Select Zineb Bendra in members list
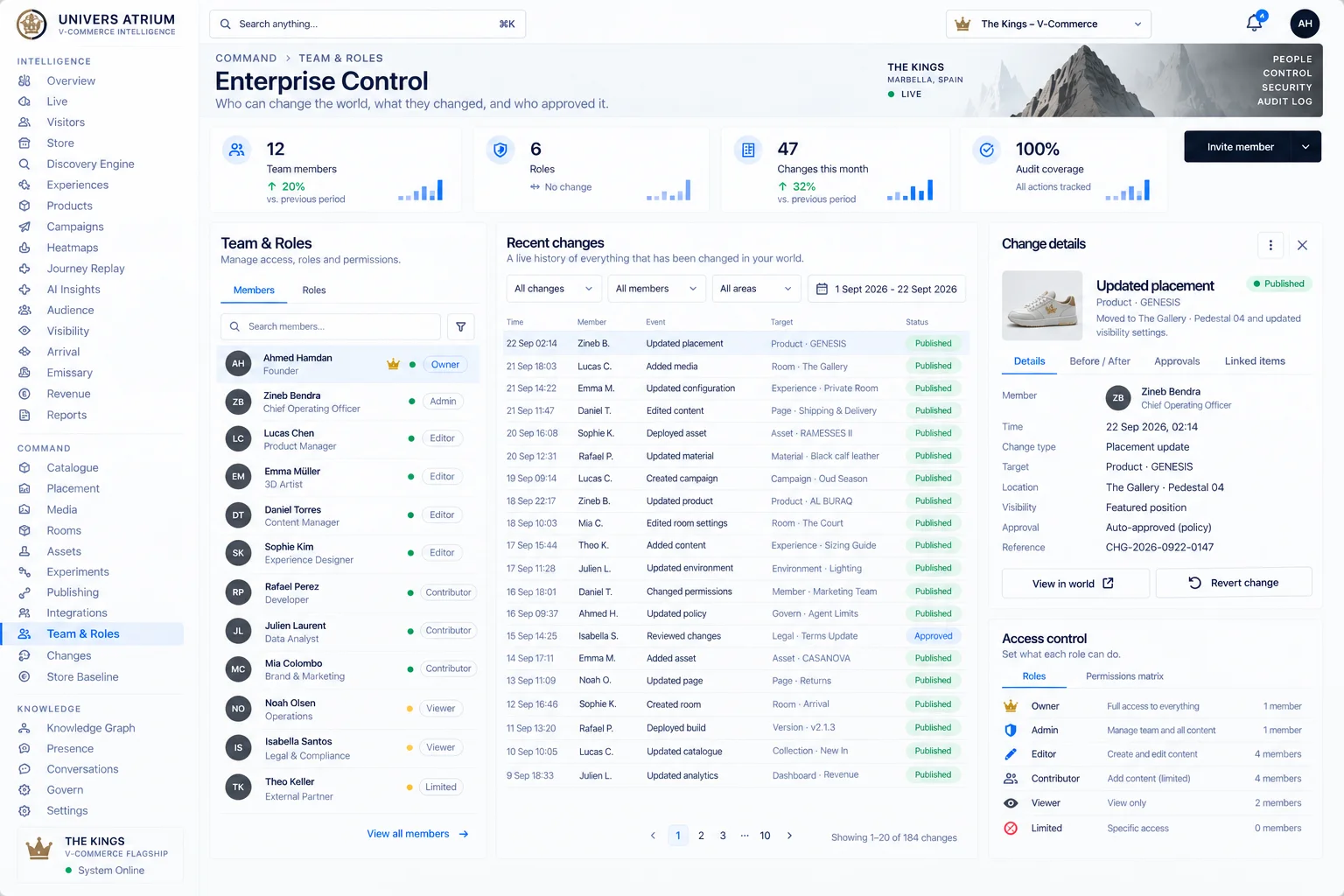Image resolution: width=1344 pixels, height=896 pixels. click(348, 402)
